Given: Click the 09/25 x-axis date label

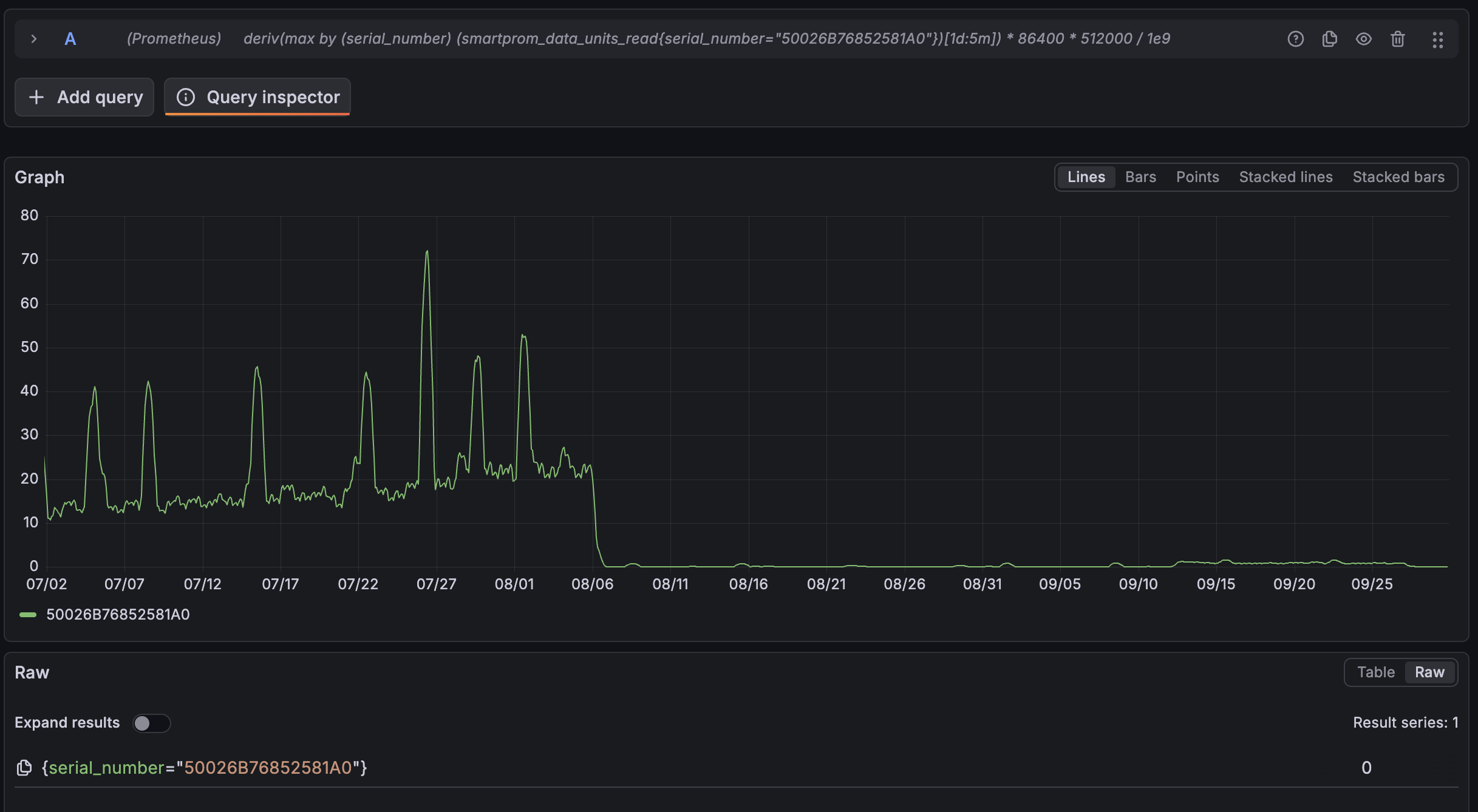Looking at the screenshot, I should 1372,584.
